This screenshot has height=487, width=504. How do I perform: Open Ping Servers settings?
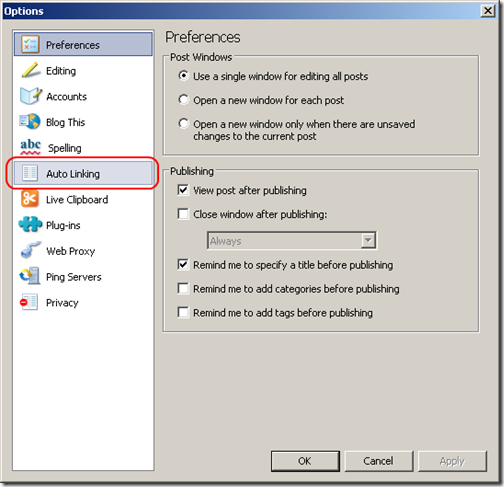pos(74,277)
